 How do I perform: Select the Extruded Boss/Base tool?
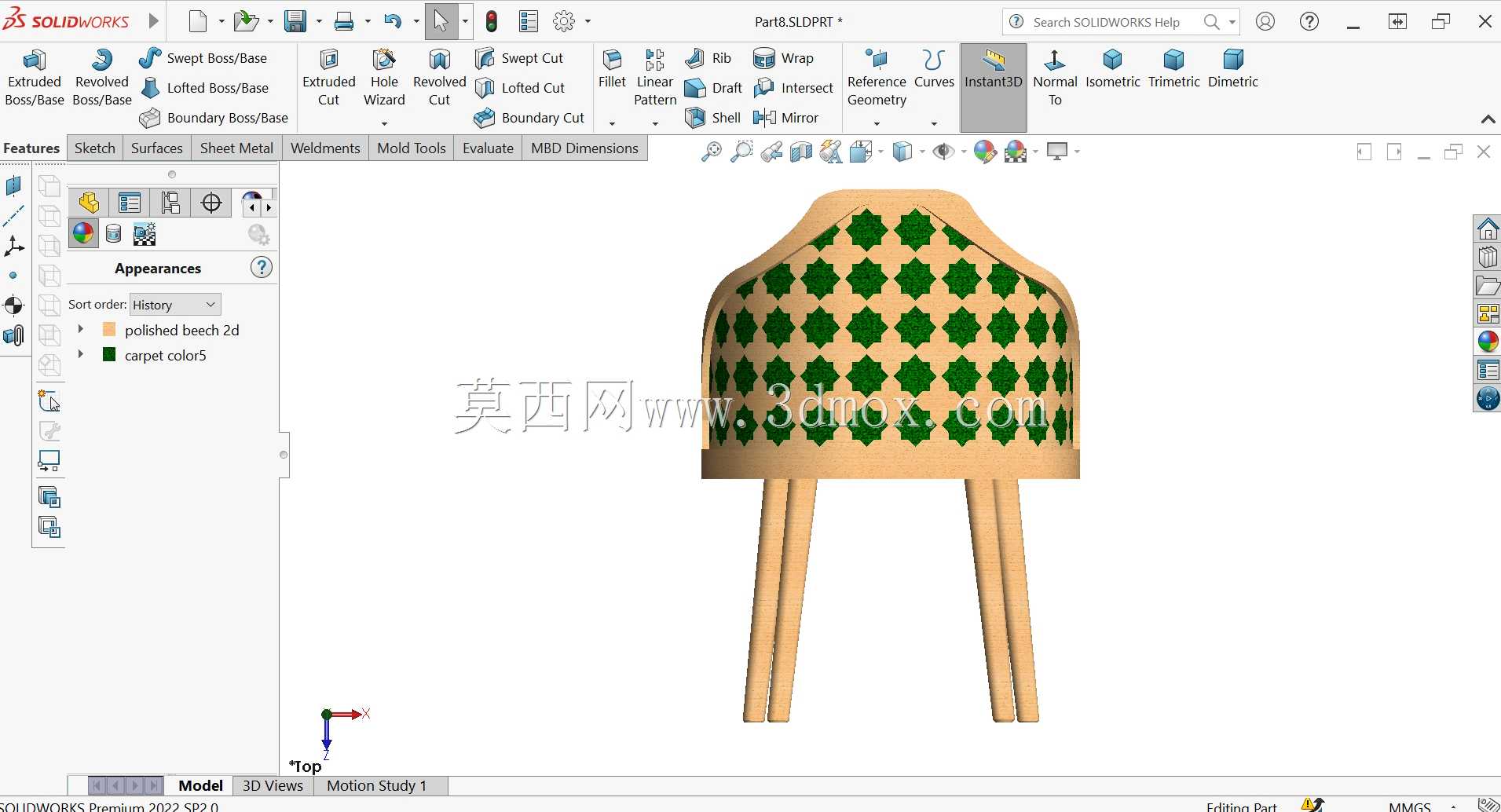click(34, 77)
